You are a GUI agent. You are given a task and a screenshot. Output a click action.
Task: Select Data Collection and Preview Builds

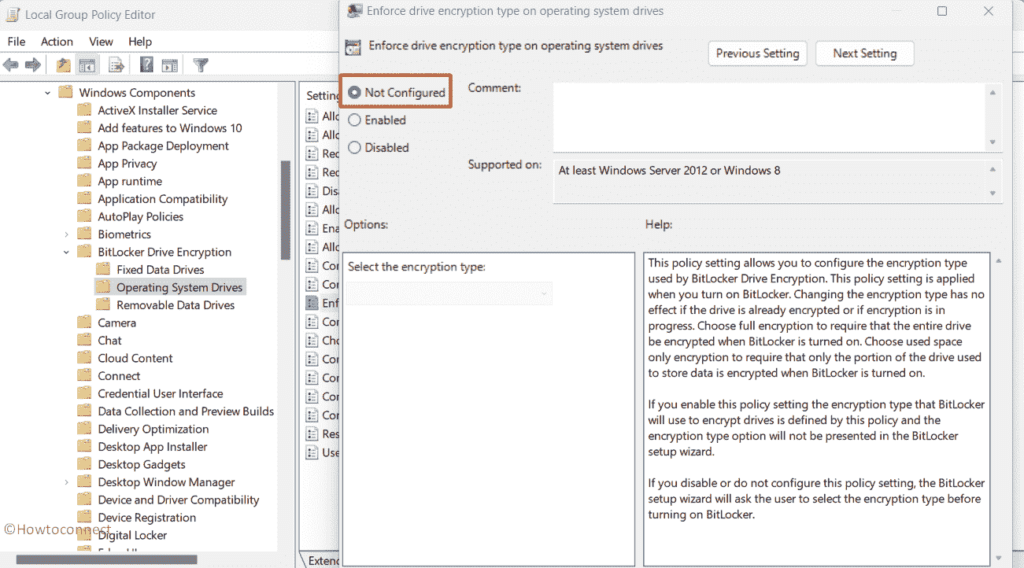(x=185, y=411)
